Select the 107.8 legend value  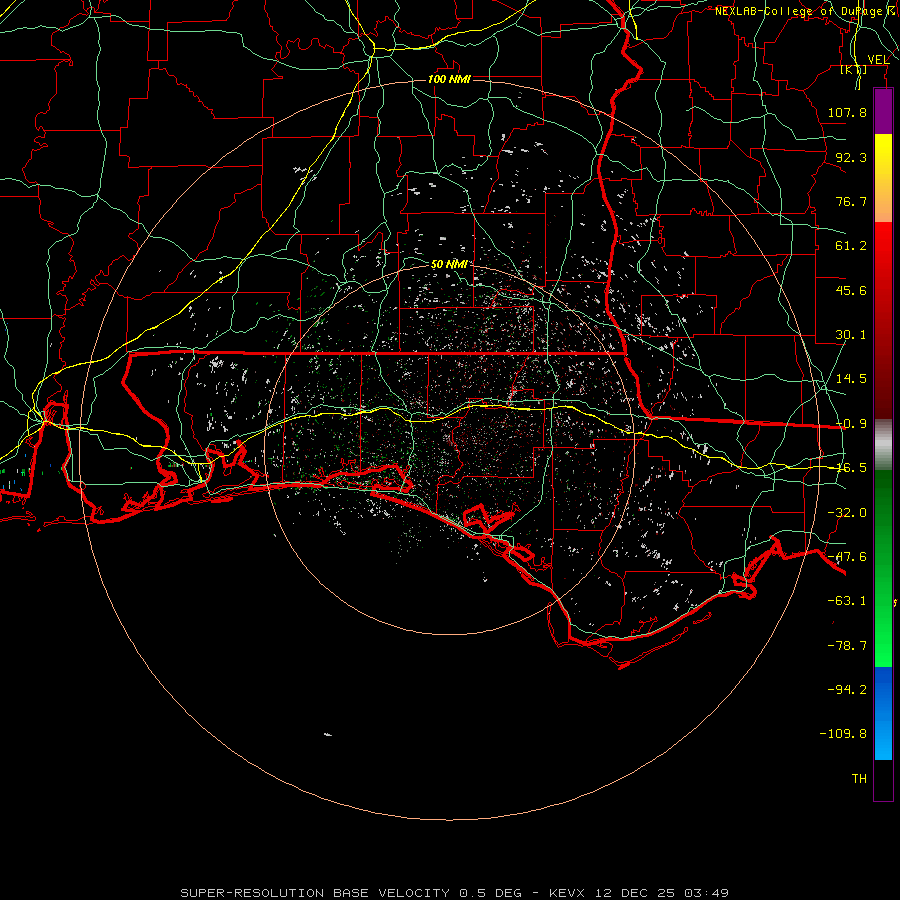point(847,112)
